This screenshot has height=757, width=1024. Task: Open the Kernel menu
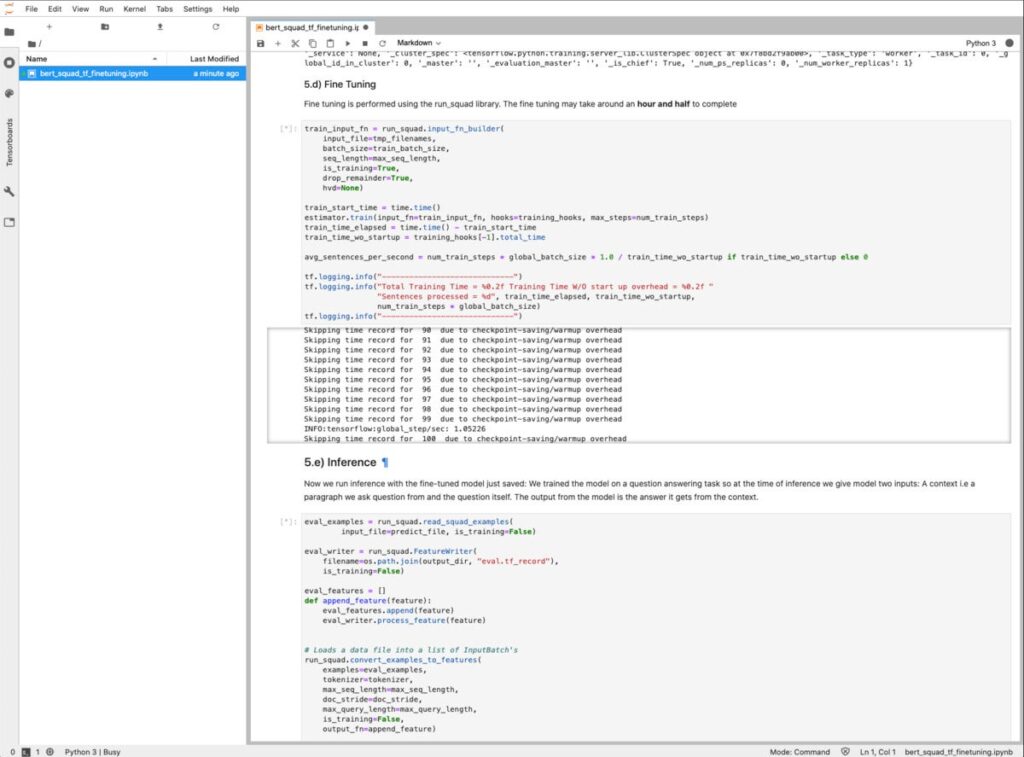click(133, 8)
